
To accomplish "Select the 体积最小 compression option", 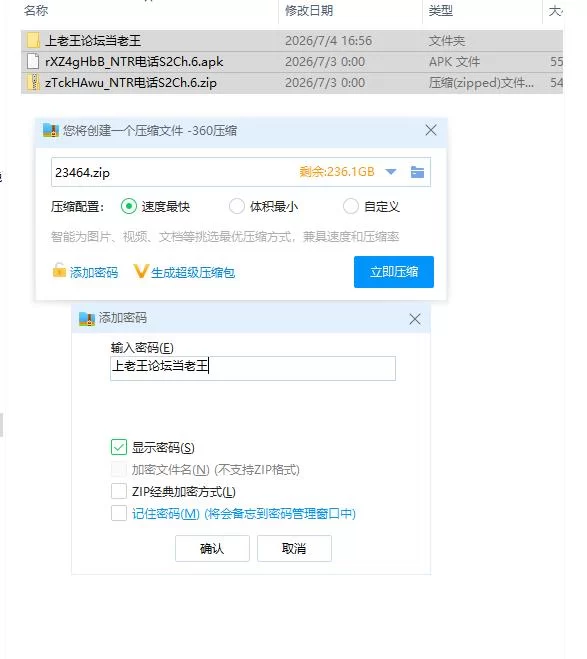I will [237, 206].
